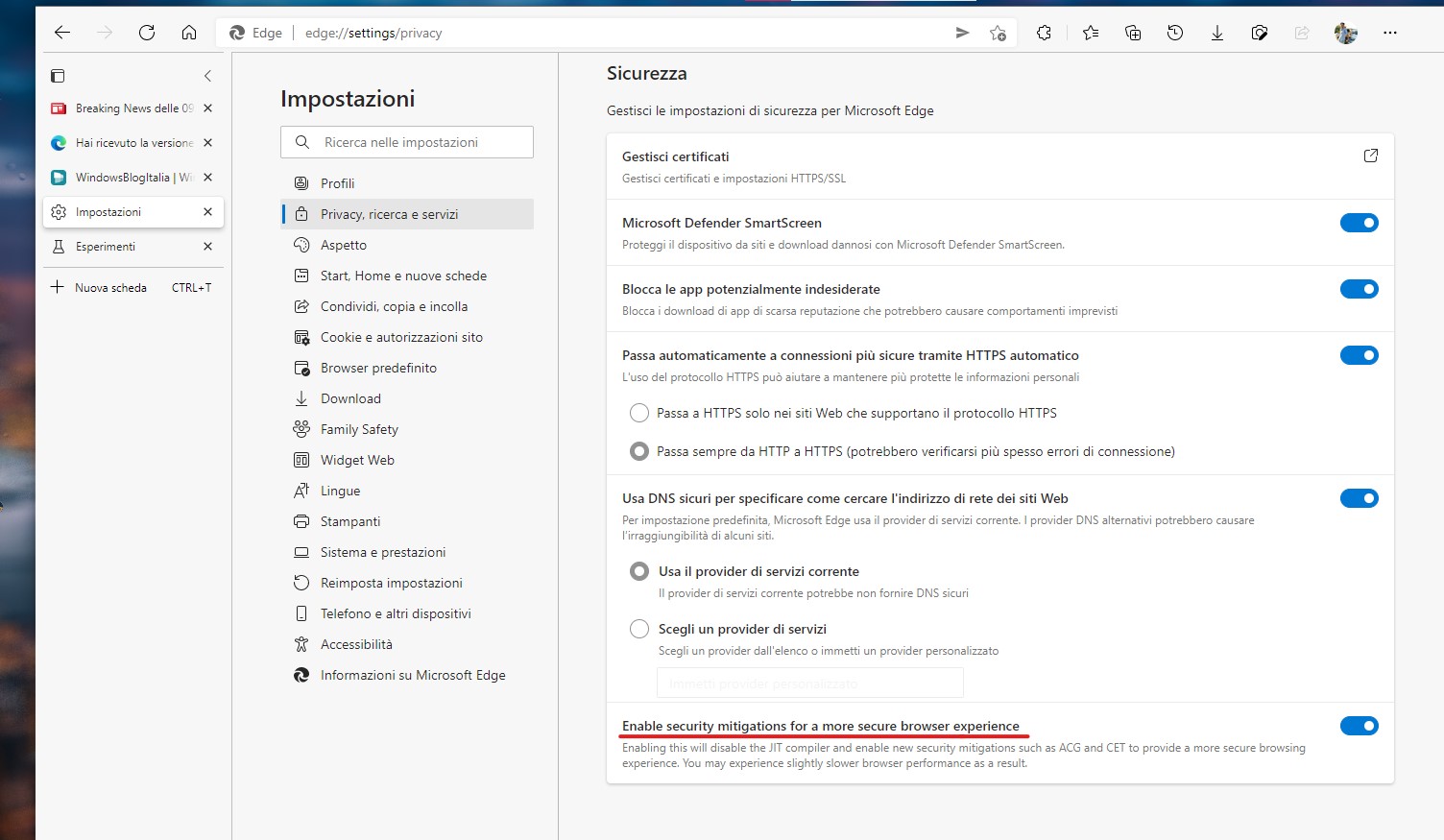Open Telefono e altri dispositivi section
The image size is (1444, 840).
coord(407,613)
